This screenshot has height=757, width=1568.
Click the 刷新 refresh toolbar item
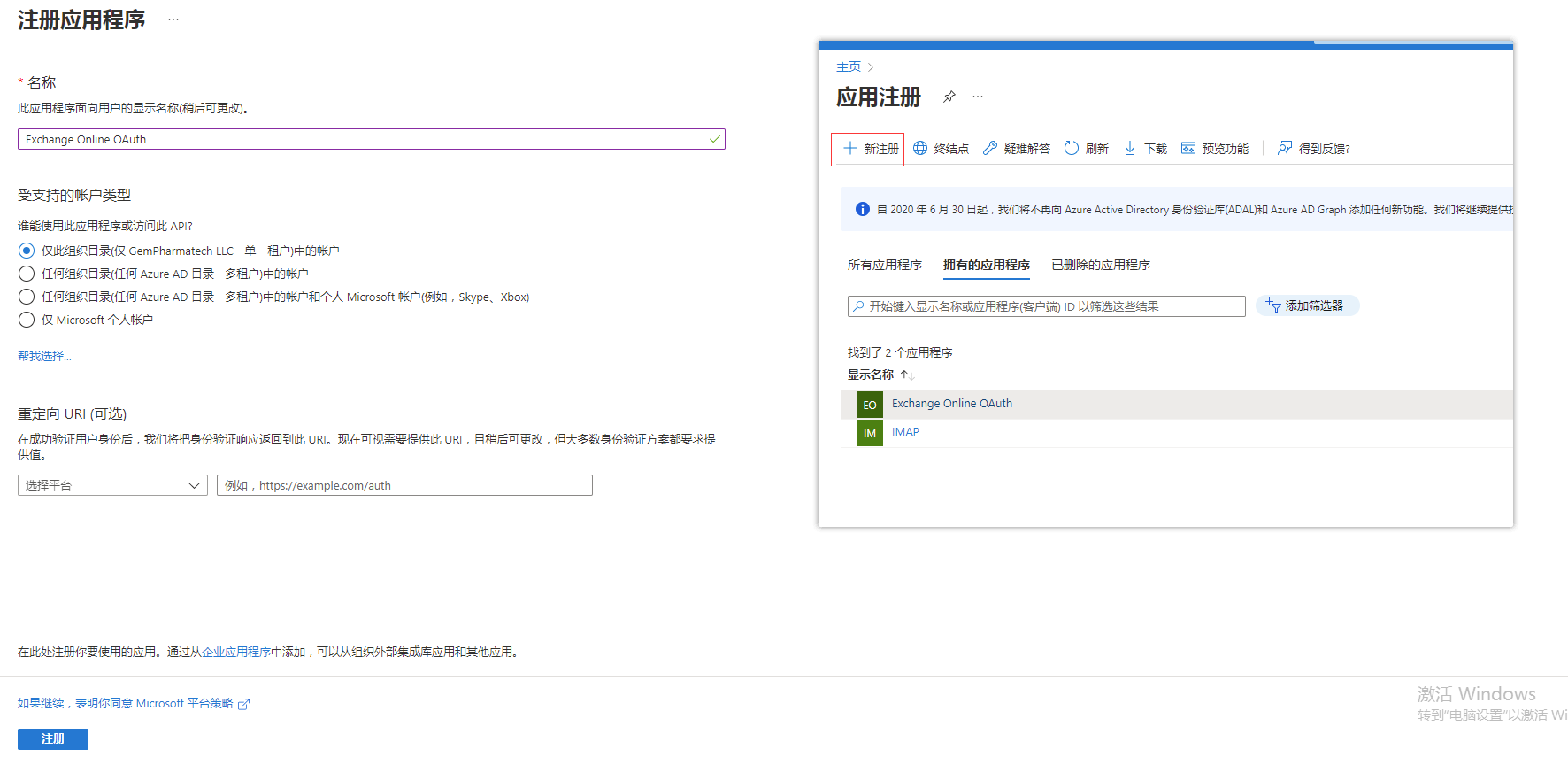pyautogui.click(x=1086, y=149)
